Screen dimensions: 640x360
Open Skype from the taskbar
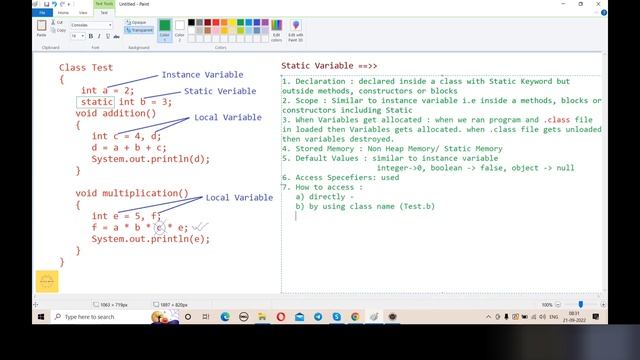(336, 317)
